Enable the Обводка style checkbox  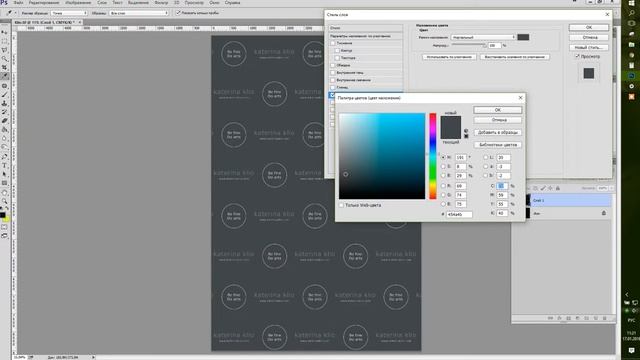[333, 65]
